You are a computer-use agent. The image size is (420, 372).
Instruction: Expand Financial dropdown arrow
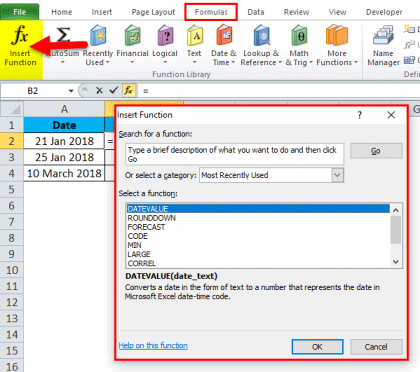click(132, 62)
